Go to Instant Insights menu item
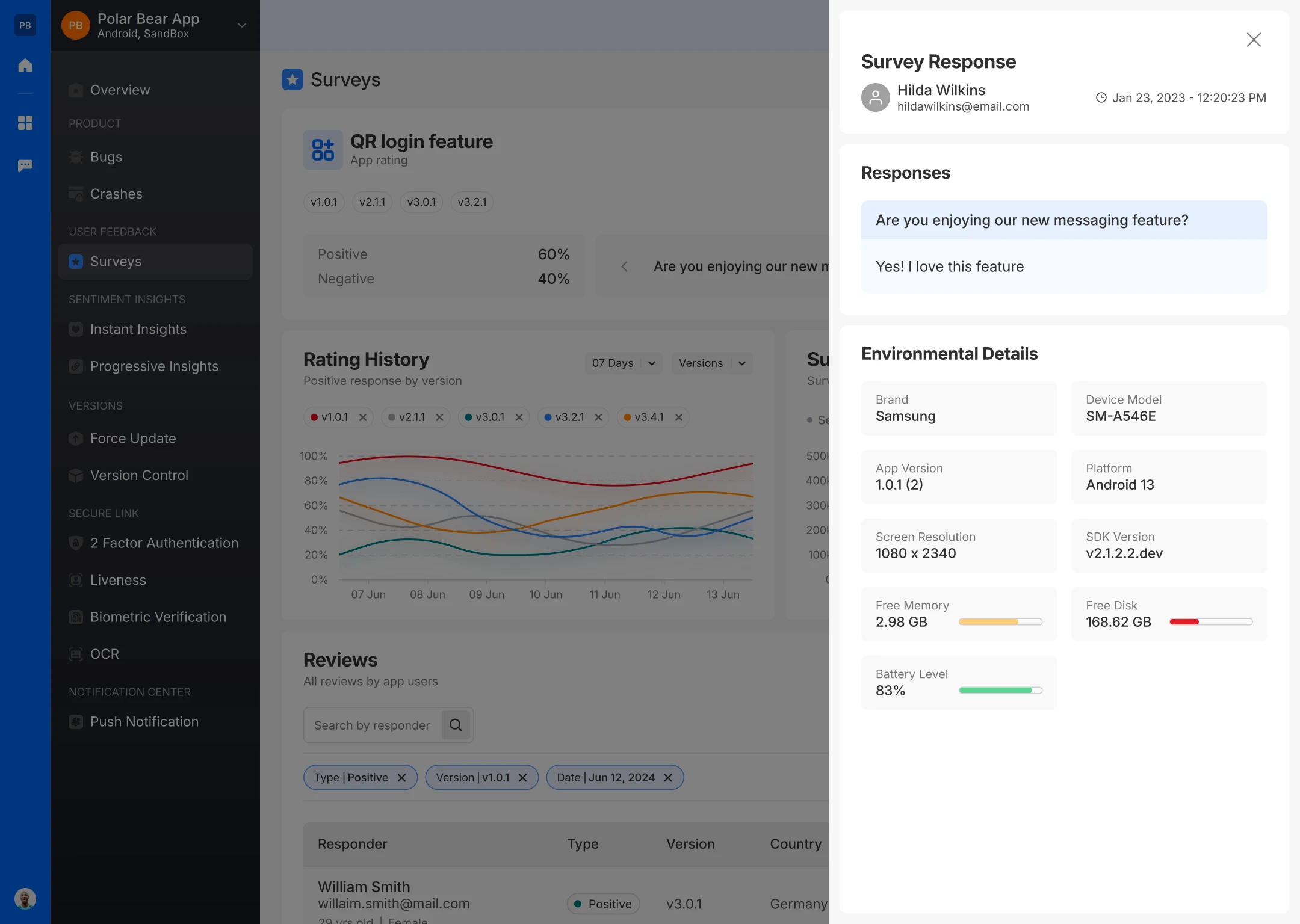This screenshot has height=924, width=1300. pos(138,329)
